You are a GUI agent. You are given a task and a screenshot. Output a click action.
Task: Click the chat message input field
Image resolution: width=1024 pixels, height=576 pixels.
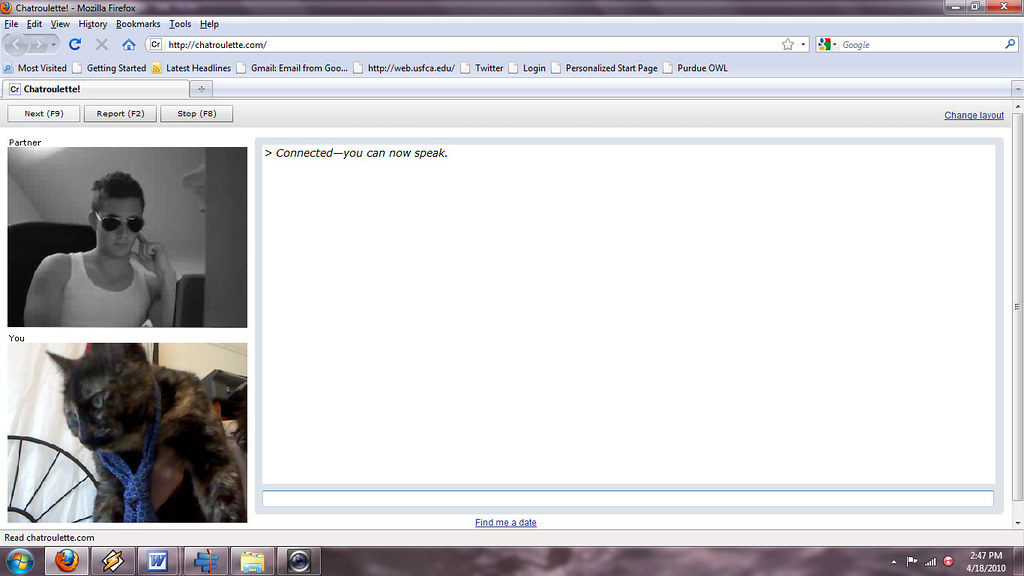(628, 499)
